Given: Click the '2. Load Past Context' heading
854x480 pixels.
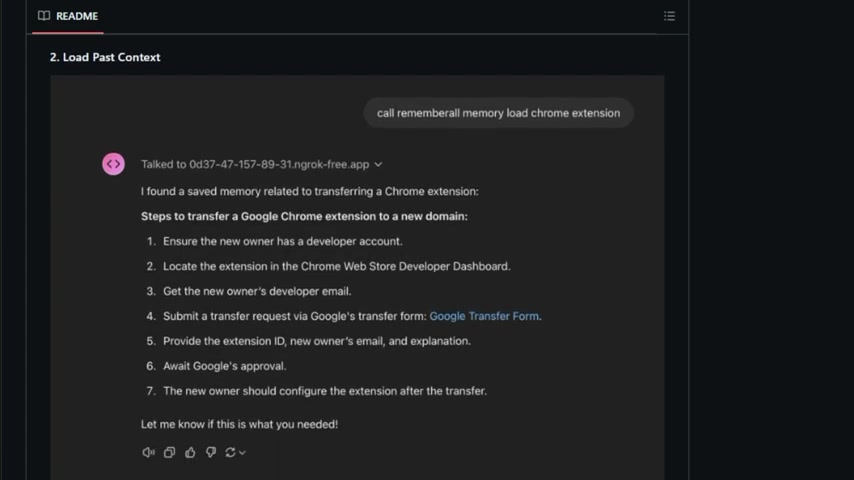Looking at the screenshot, I should [x=105, y=57].
